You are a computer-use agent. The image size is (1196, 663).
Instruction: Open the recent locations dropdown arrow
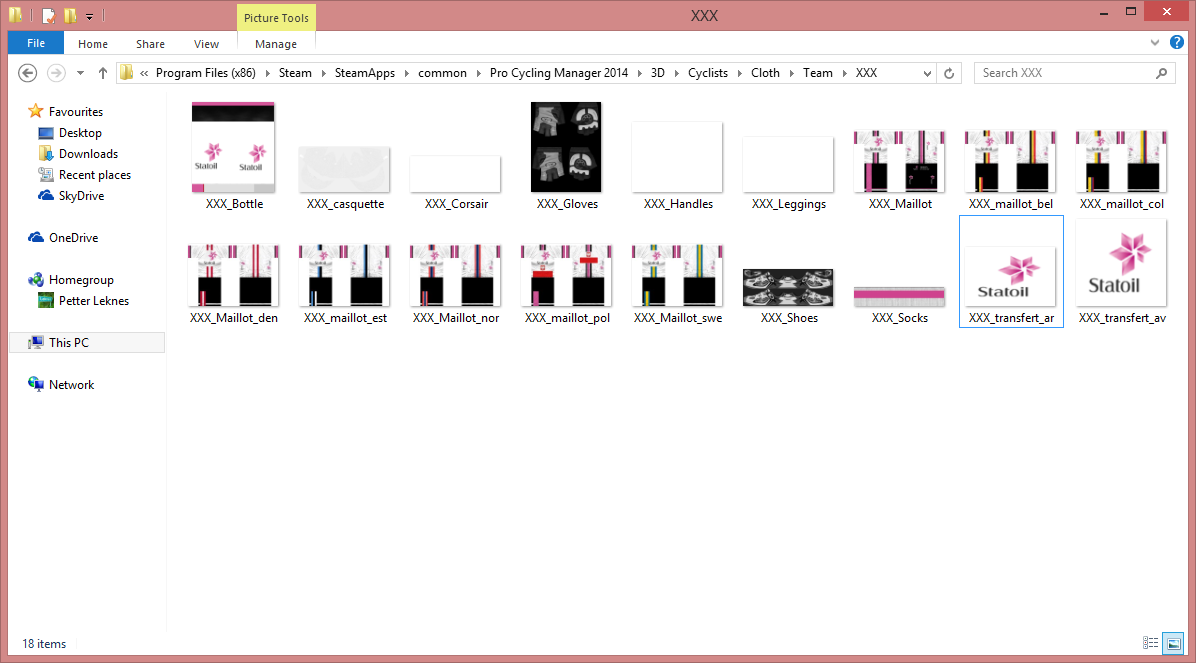tap(79, 73)
